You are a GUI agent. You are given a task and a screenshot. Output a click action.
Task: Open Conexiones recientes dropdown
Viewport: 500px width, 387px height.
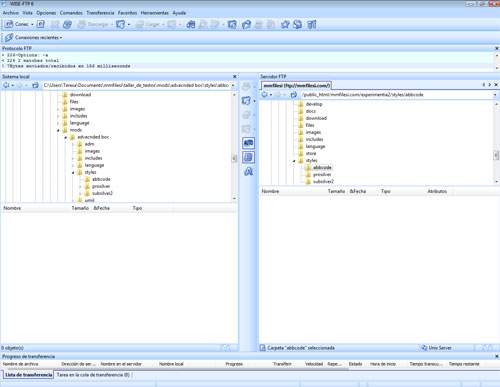point(61,38)
